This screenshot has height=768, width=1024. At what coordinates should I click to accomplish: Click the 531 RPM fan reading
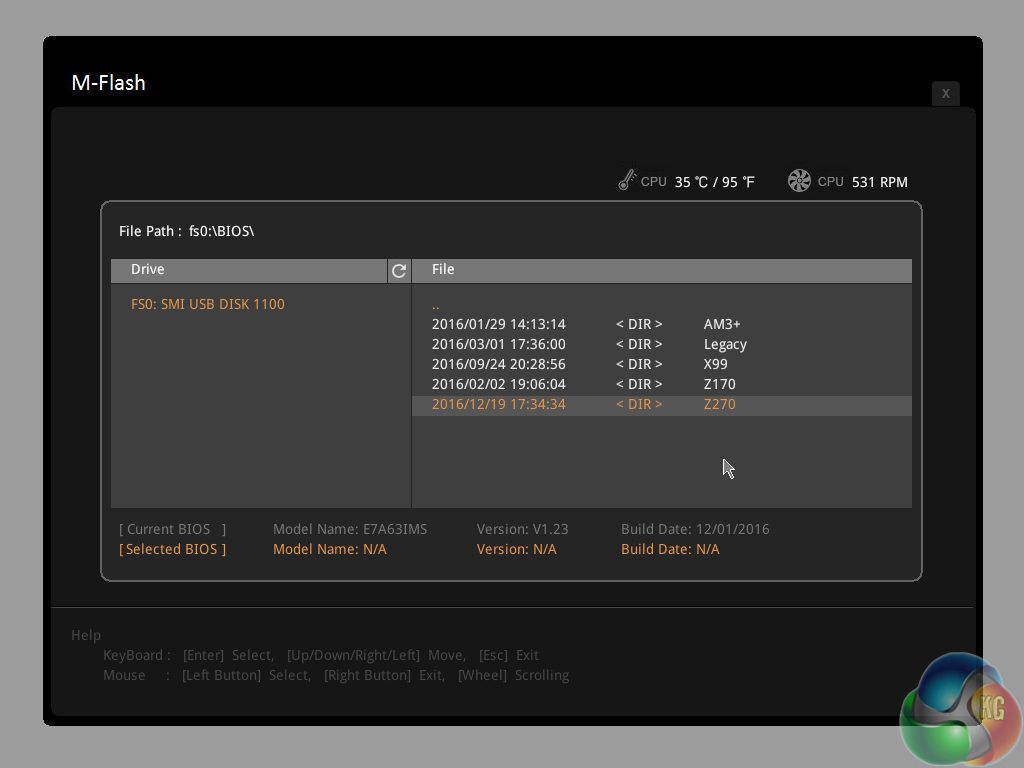click(880, 182)
